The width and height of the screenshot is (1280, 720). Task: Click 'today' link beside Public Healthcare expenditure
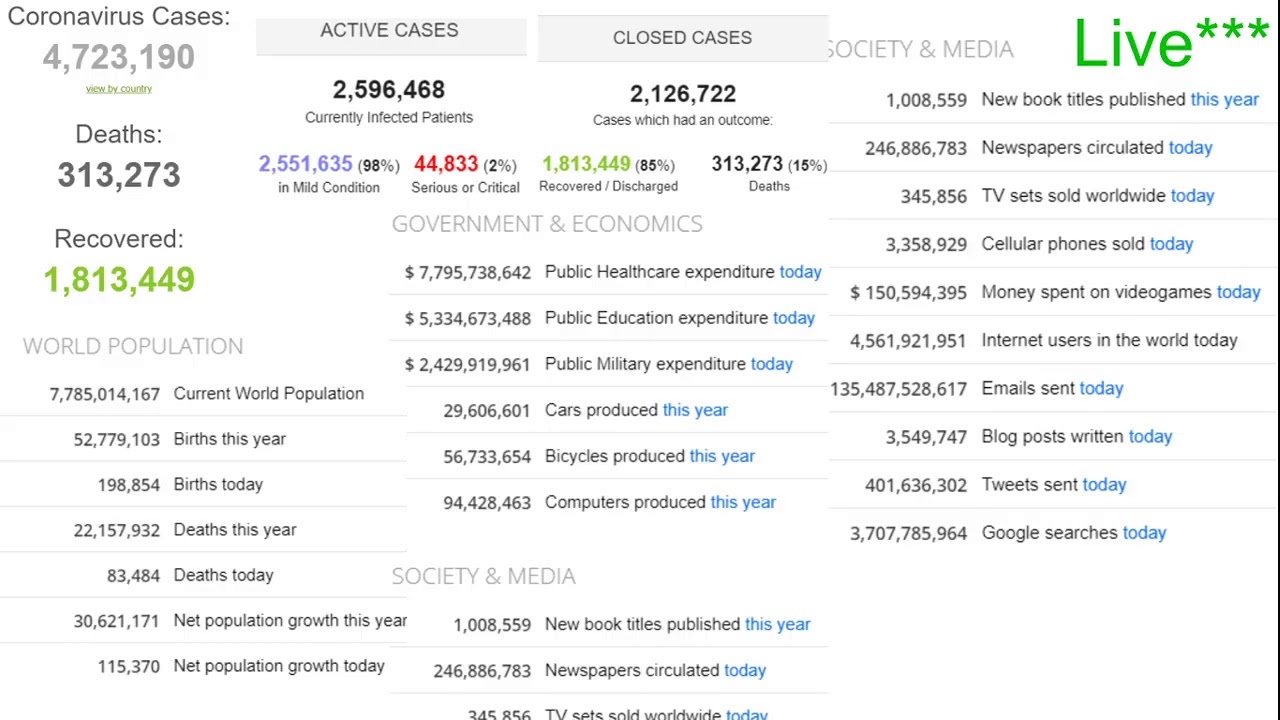click(800, 272)
